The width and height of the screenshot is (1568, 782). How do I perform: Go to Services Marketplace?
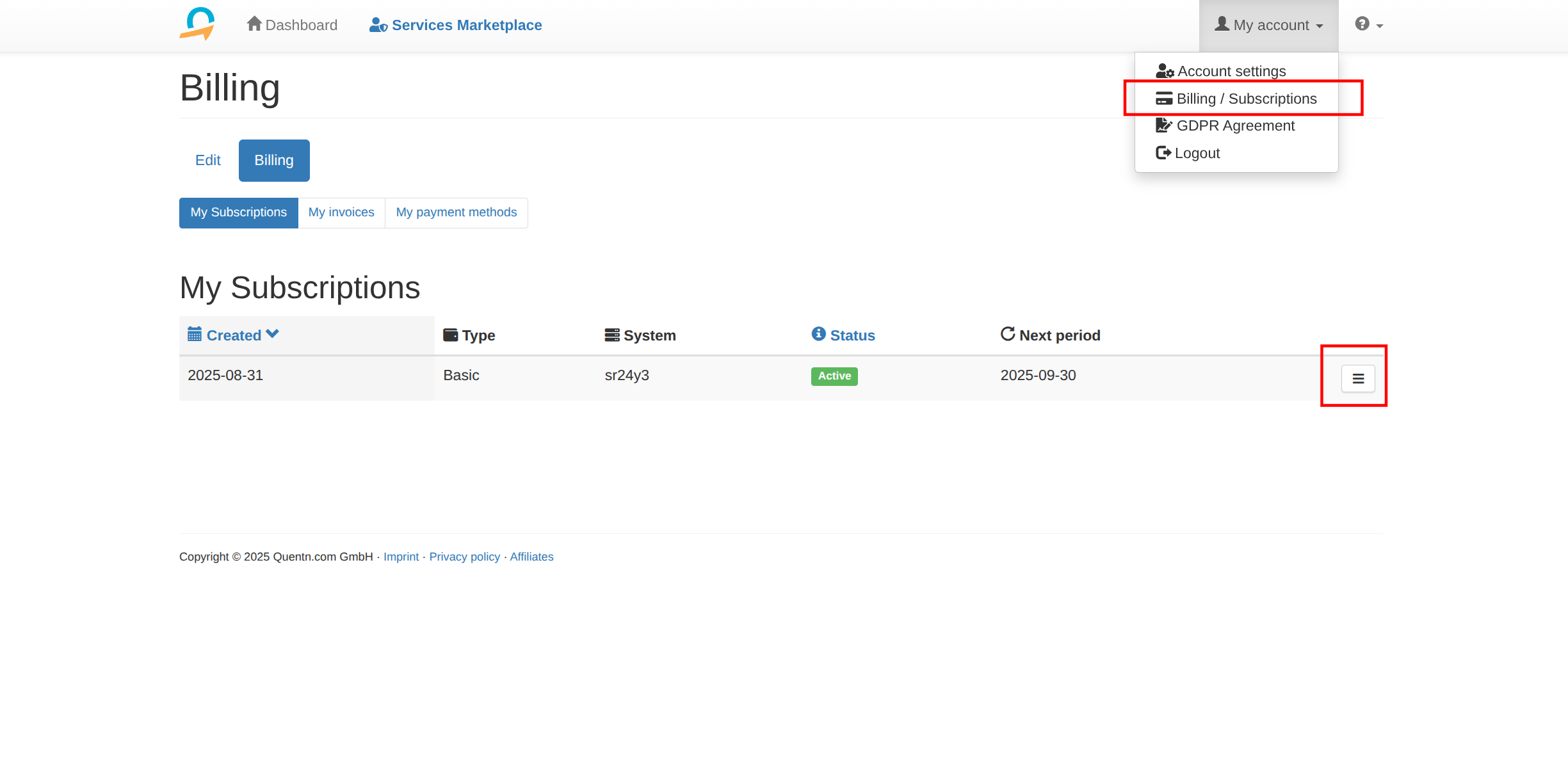click(456, 25)
